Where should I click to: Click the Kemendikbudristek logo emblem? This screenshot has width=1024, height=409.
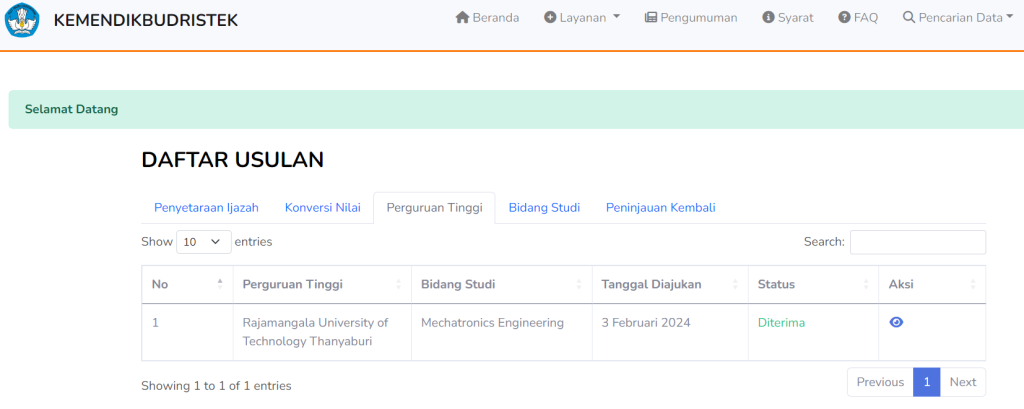(x=22, y=20)
